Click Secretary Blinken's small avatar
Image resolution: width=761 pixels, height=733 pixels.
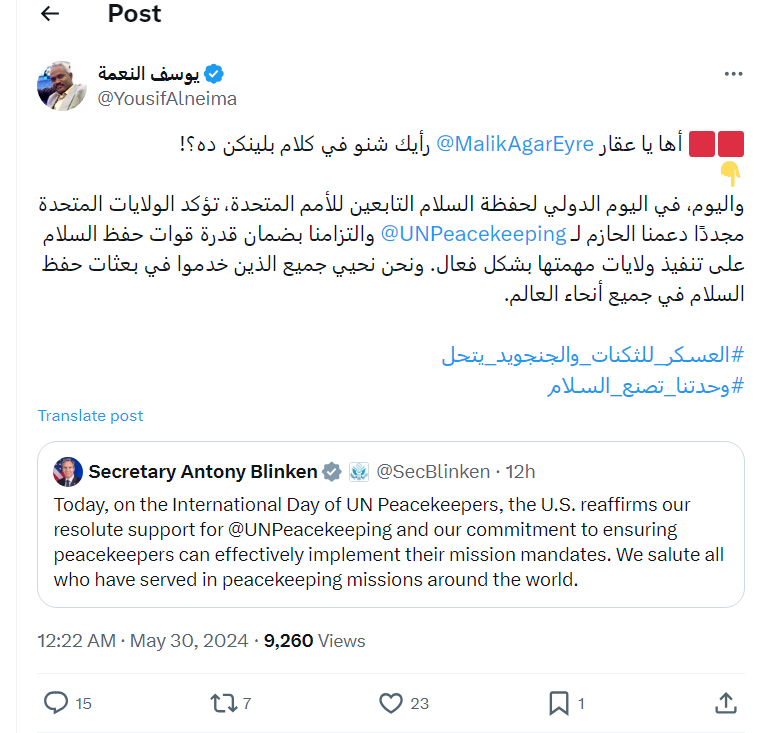point(69,471)
